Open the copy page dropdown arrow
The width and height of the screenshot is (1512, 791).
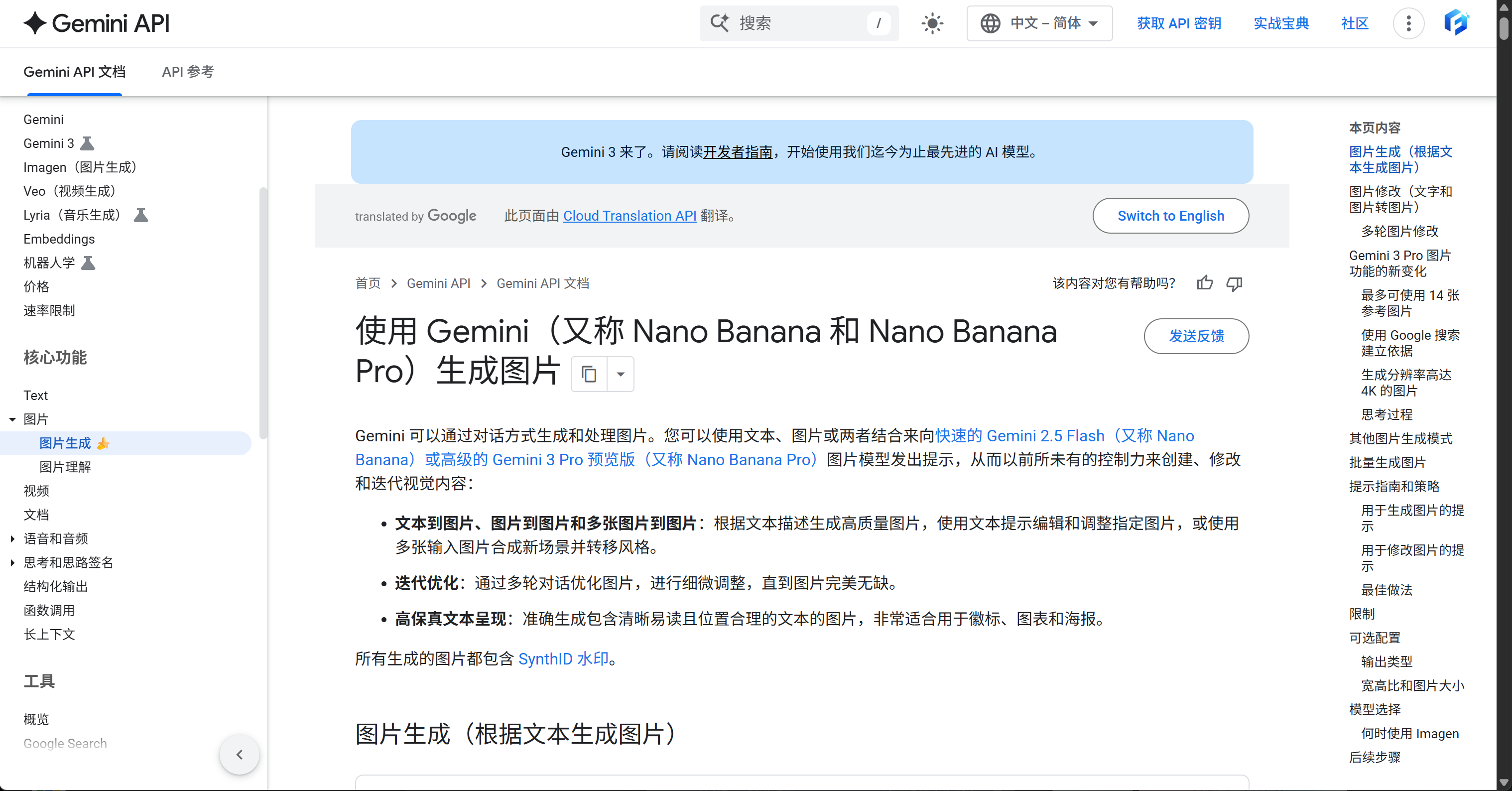click(x=621, y=374)
